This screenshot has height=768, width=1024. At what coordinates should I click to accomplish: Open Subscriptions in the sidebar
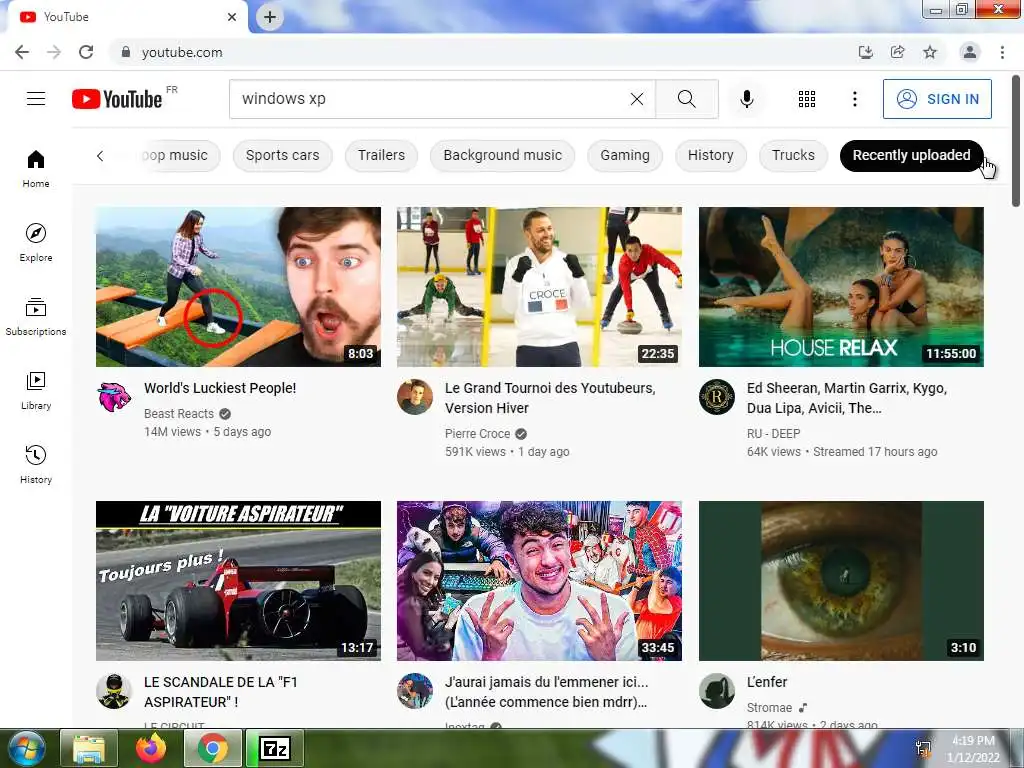36,317
